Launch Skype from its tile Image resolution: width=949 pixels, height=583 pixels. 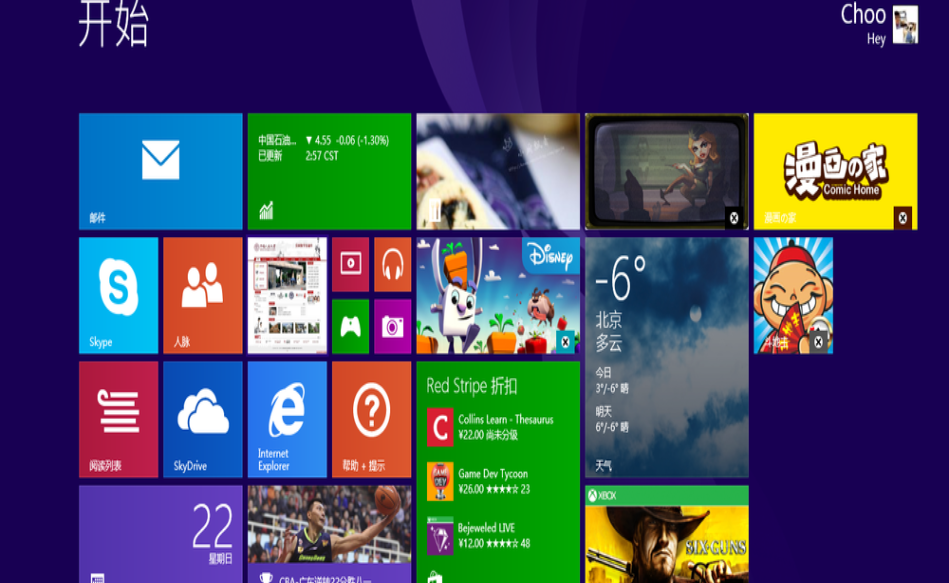click(x=119, y=295)
